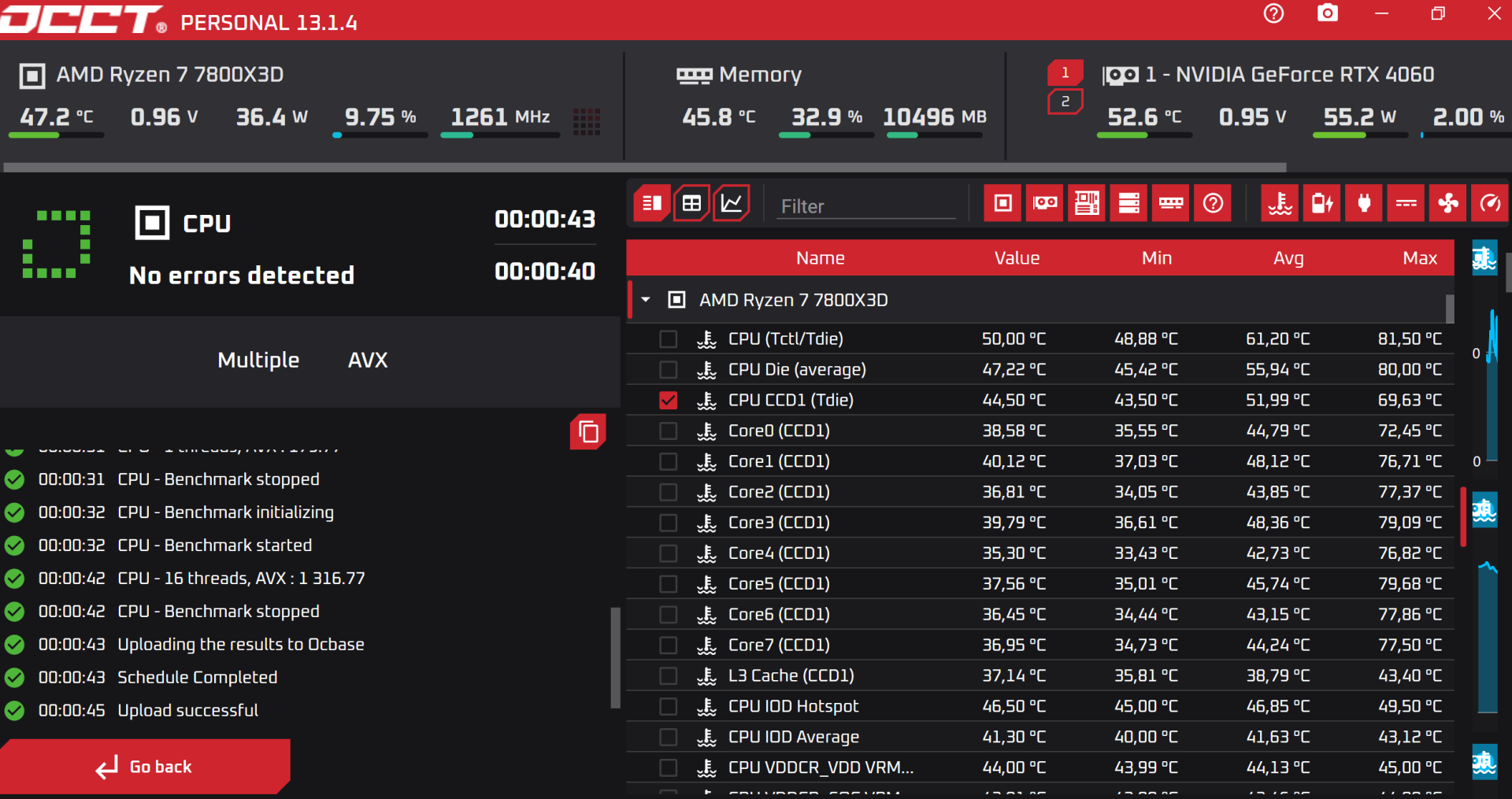Enable the CPU IOD Hotspot checkbox
Screen dimensions: 1512x799
coord(669,707)
